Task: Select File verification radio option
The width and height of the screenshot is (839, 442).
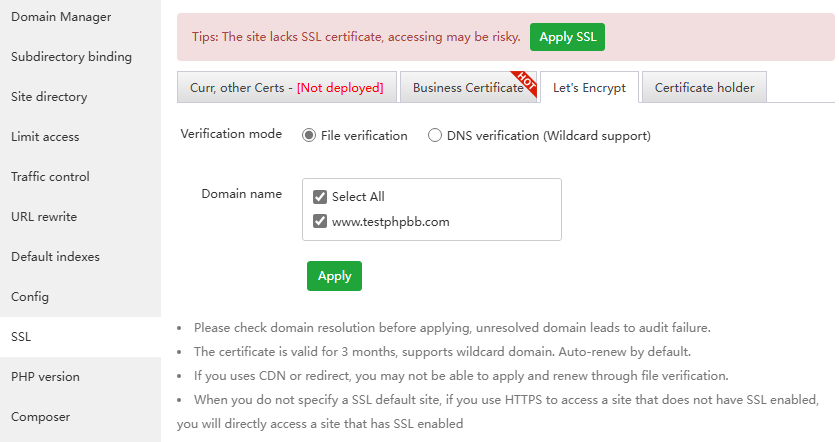Action: pyautogui.click(x=309, y=135)
